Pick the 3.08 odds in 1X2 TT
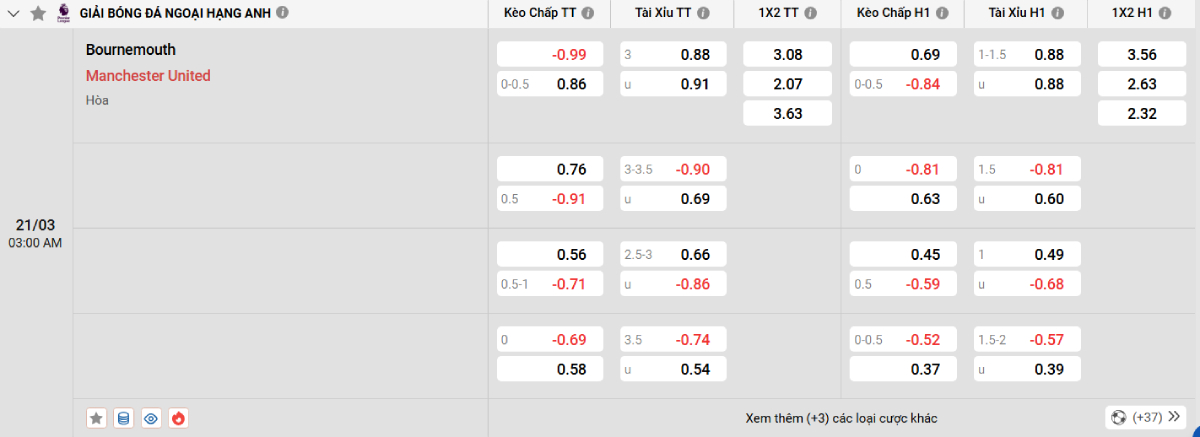This screenshot has width=1200, height=437. click(787, 55)
